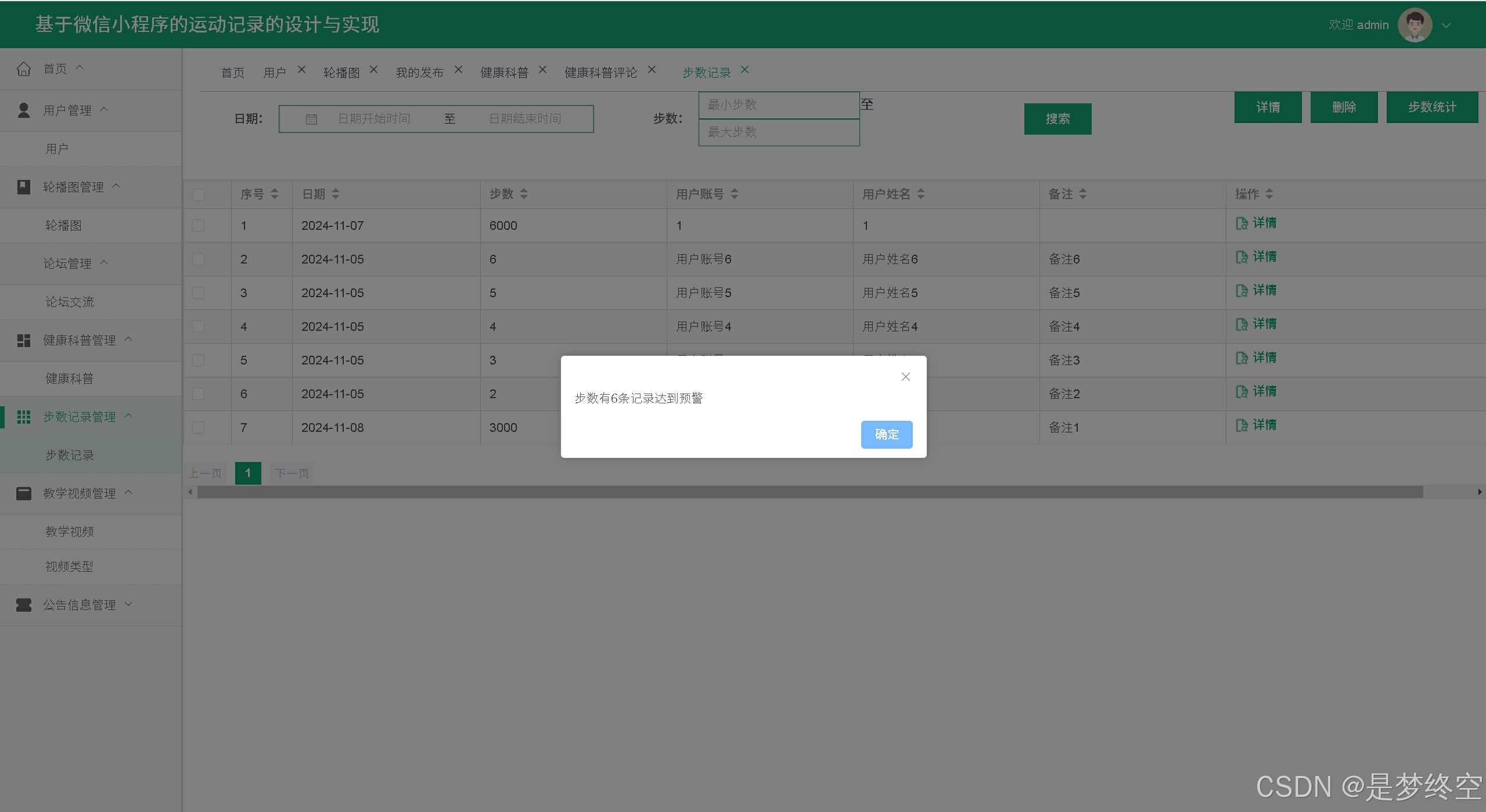Switch to the 健康科普评论 tab
Viewport: 1486px width, 812px height.
tap(600, 73)
